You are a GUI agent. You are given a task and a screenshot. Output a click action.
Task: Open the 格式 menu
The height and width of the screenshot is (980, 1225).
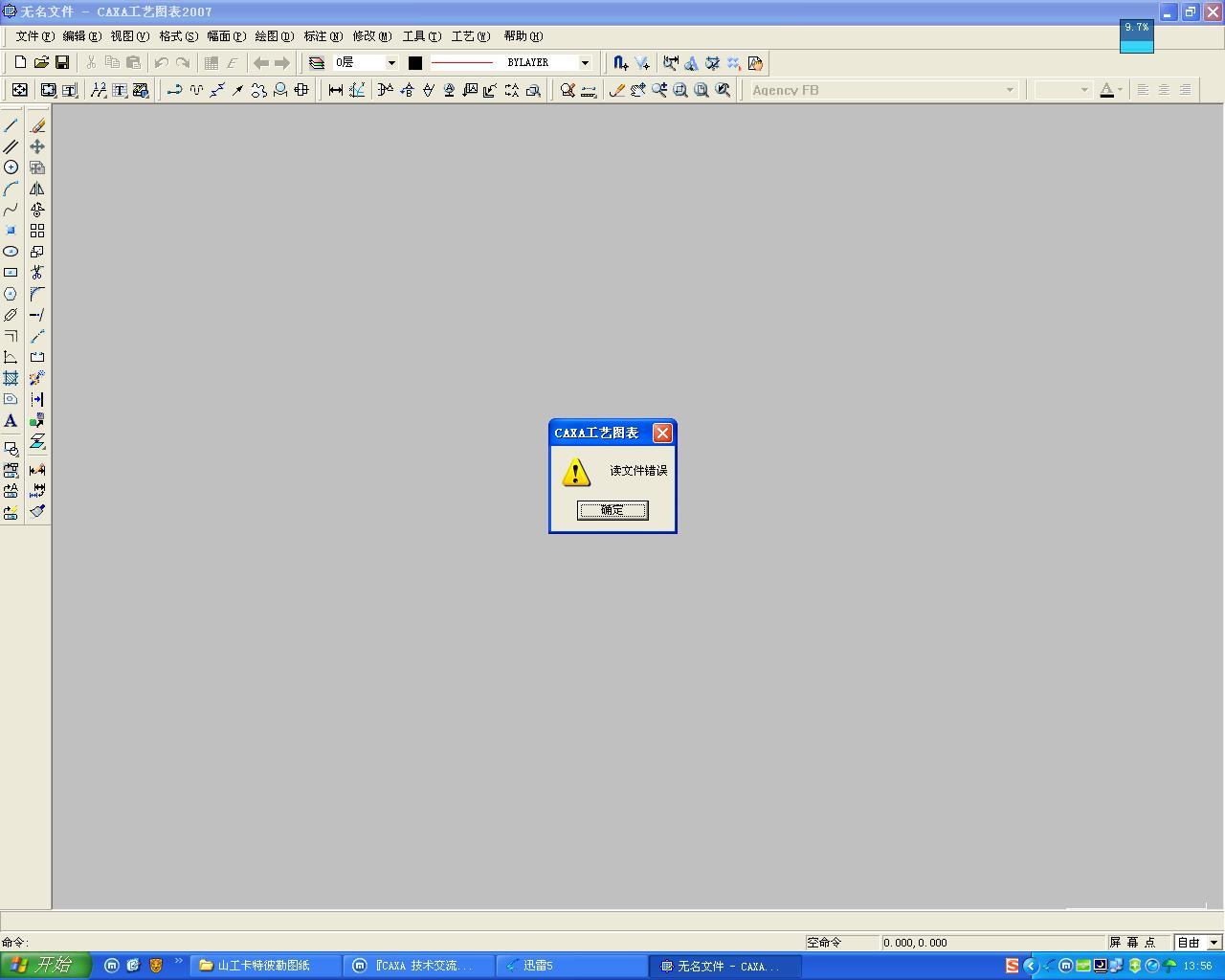tap(179, 36)
